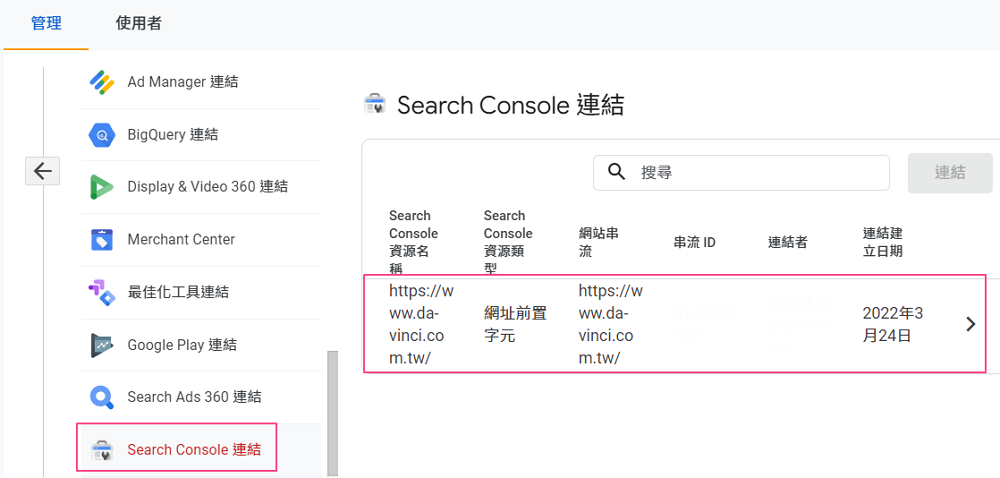Click the 2022年3月24日 date cell
This screenshot has width=1000, height=478.
[892, 324]
